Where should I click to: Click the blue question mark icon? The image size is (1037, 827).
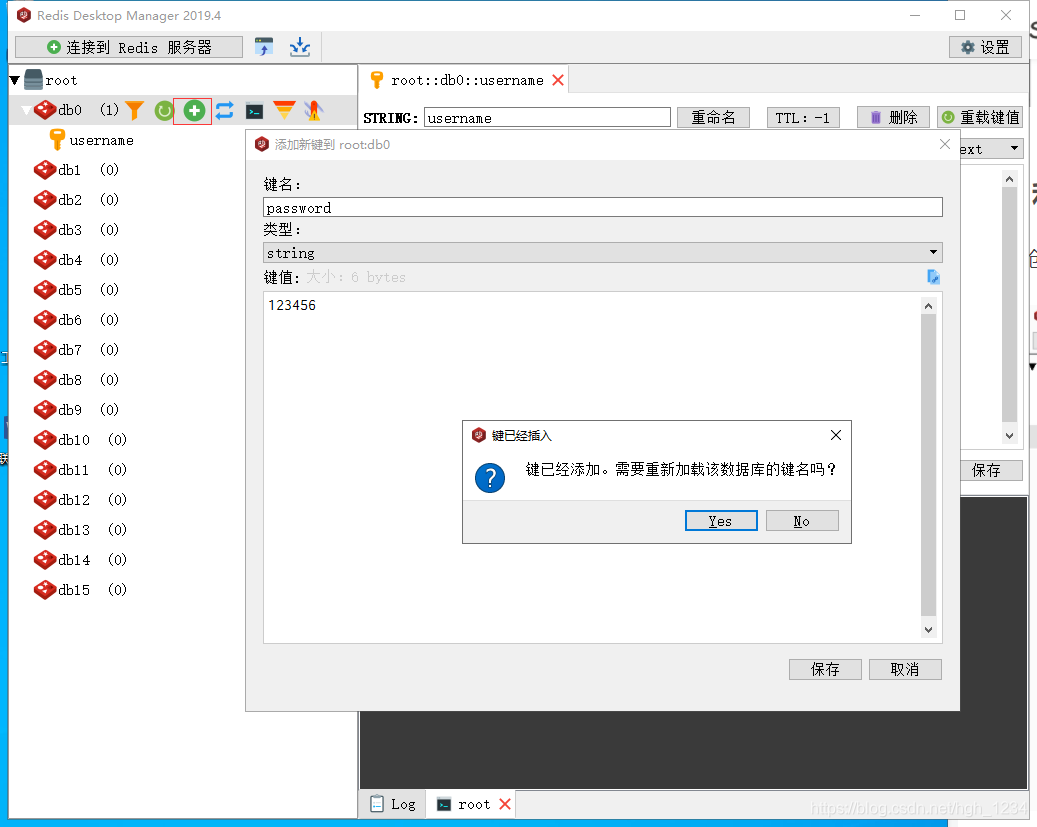coord(490,478)
